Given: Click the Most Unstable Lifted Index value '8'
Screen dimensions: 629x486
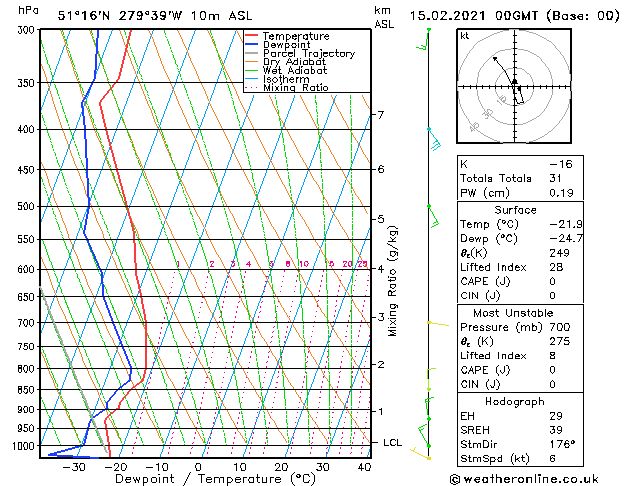Looking at the screenshot, I should (552, 356).
